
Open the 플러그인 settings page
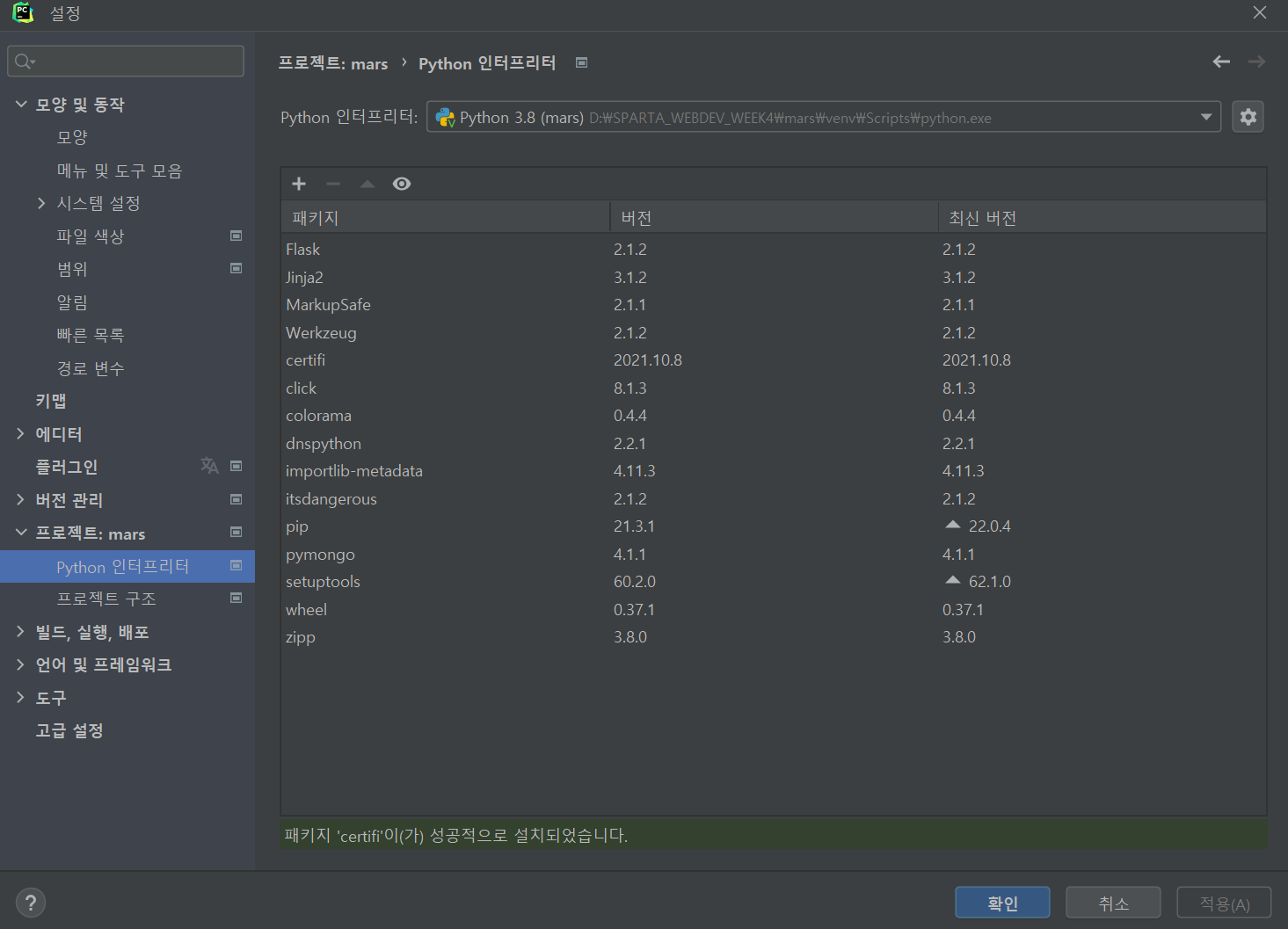coord(67,467)
